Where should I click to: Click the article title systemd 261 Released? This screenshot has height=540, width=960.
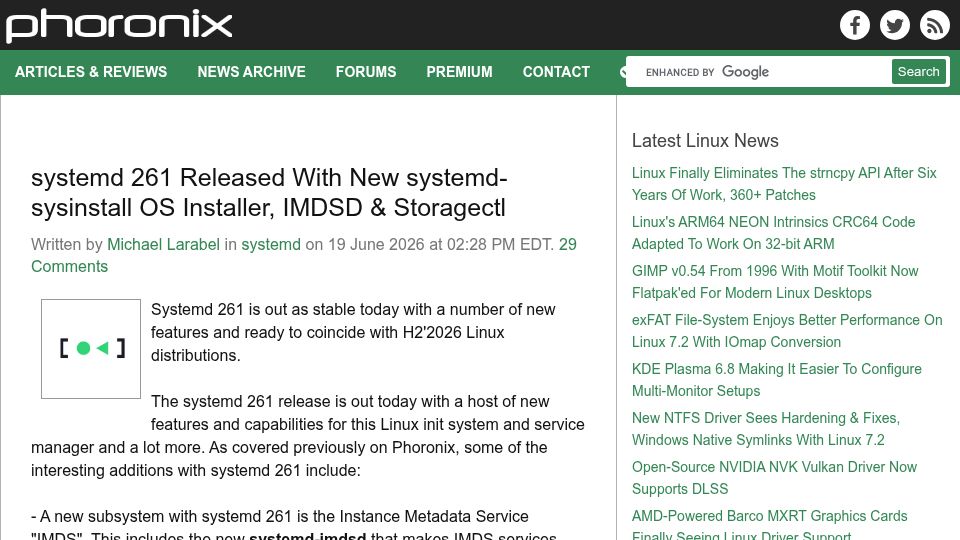[x=269, y=192]
